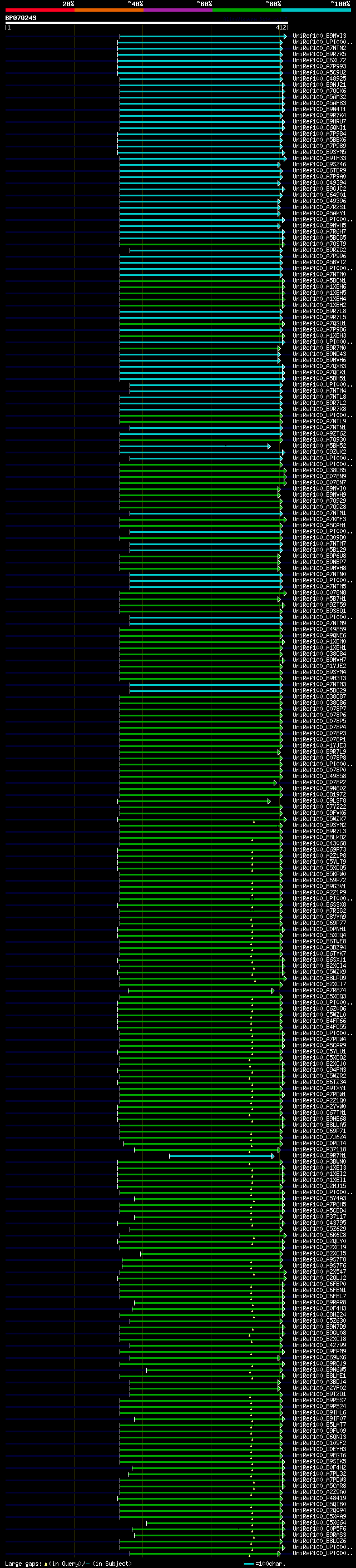
Task: Open hit UniRef100_A7P993
Action: tap(319, 66)
